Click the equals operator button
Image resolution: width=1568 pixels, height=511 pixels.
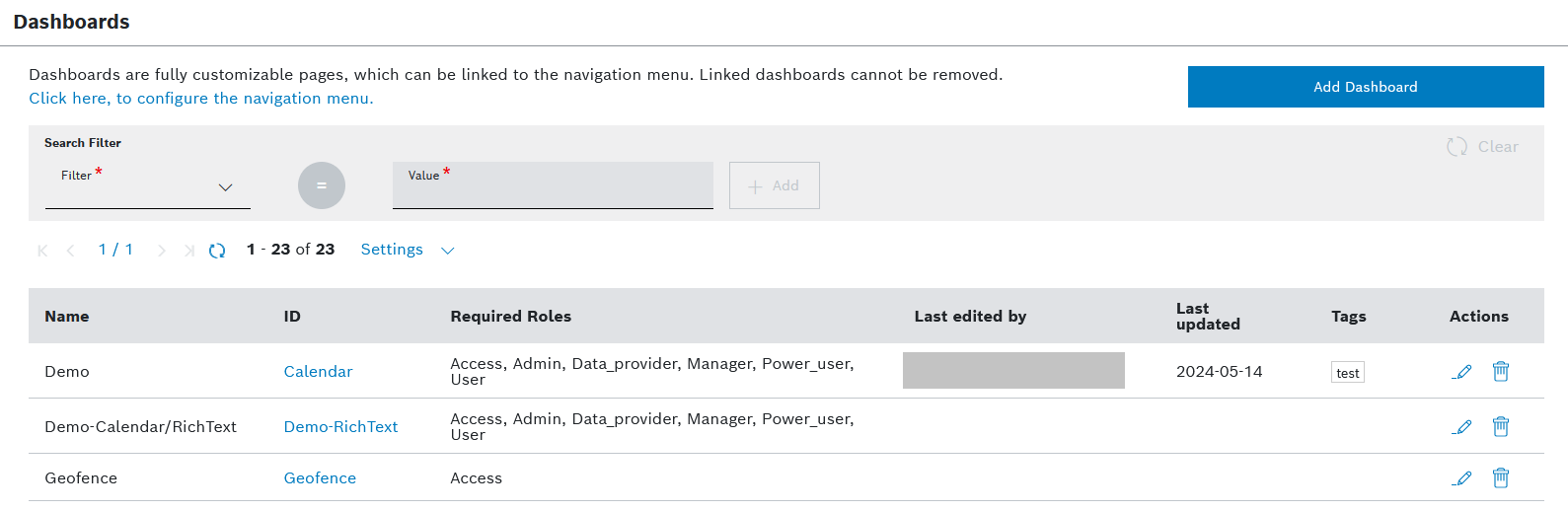click(x=322, y=185)
